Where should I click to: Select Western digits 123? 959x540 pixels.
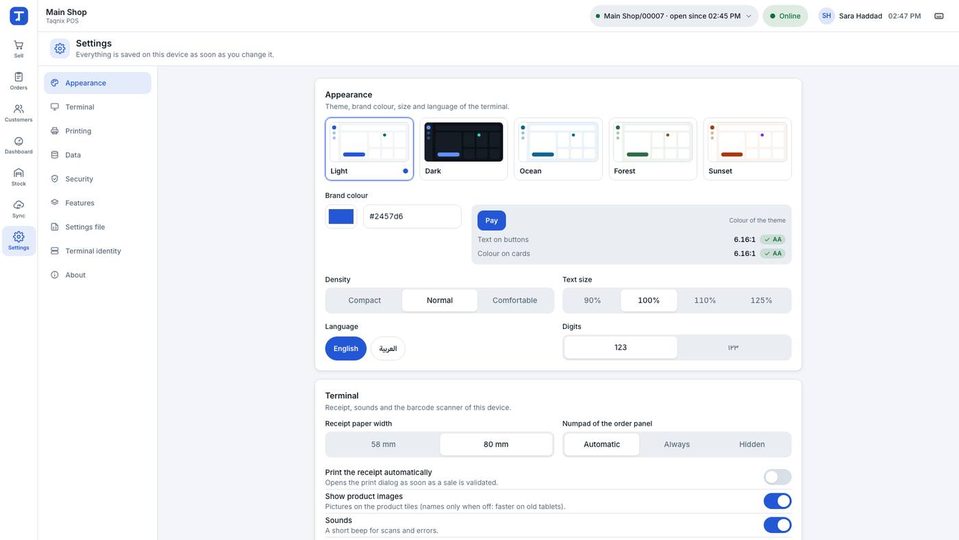click(x=621, y=347)
